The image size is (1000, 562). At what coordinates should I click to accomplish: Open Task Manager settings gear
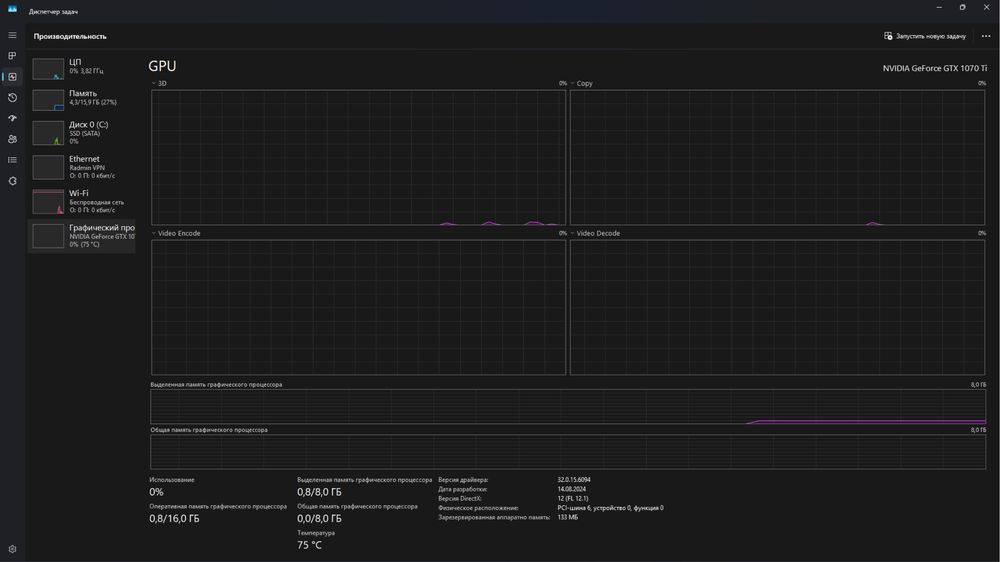coord(12,549)
